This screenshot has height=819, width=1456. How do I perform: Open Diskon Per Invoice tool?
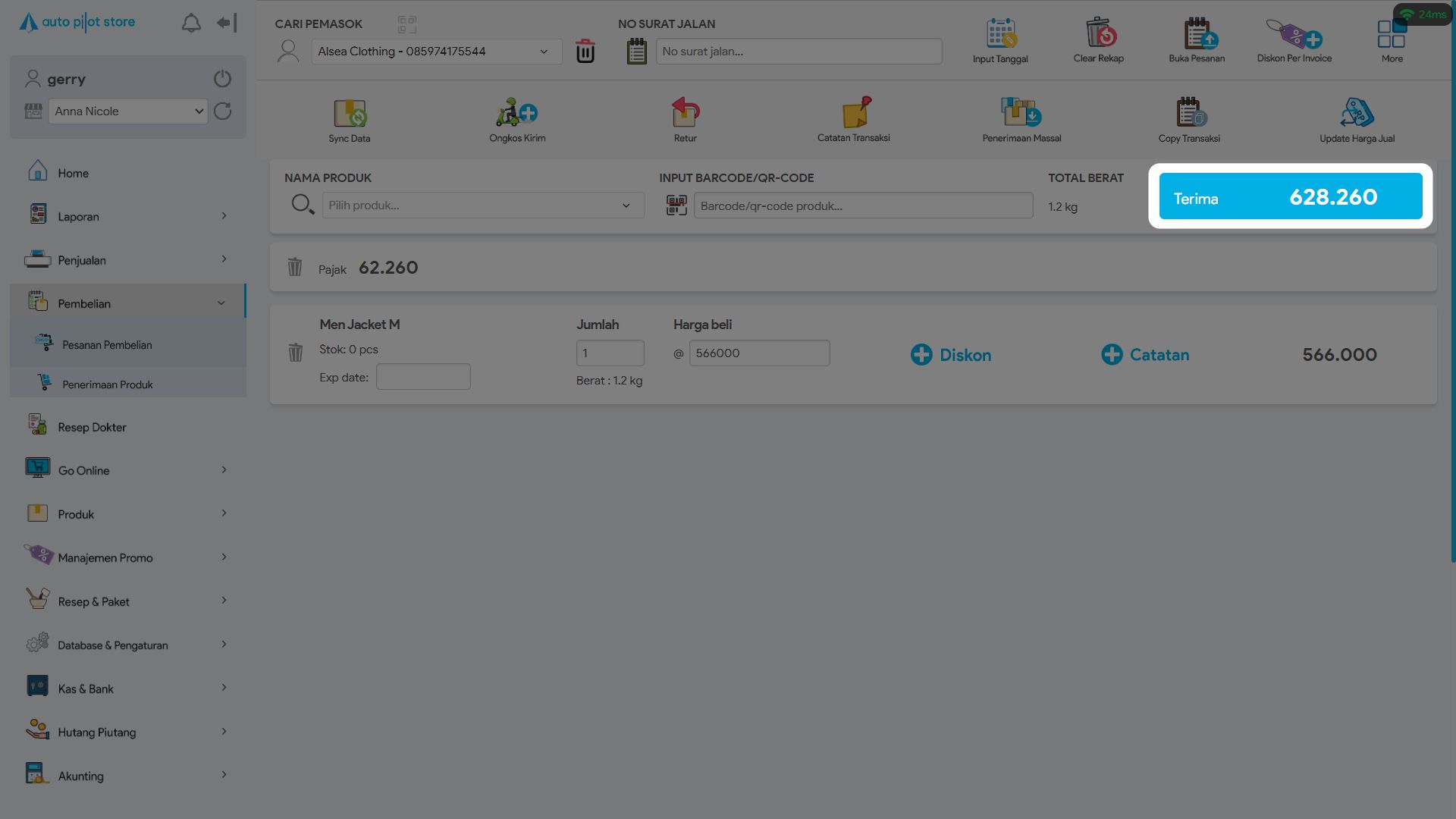pos(1294,34)
